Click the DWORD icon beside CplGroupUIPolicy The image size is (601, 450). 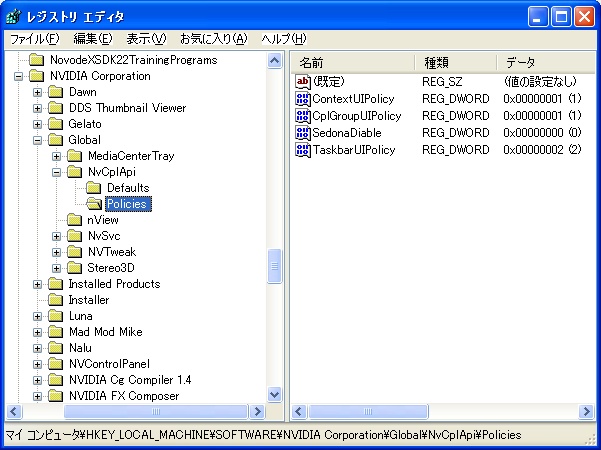(303, 116)
